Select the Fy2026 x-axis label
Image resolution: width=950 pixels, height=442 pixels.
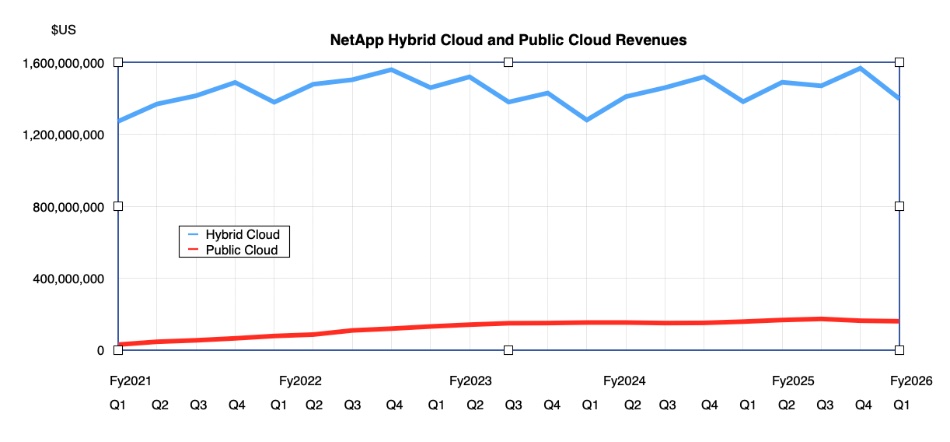pos(910,381)
